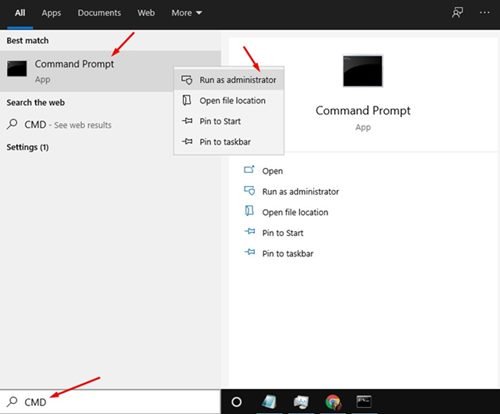Viewport: 500px width, 414px height.
Task: Open the Command Prompt taskbar icon
Action: (364, 402)
